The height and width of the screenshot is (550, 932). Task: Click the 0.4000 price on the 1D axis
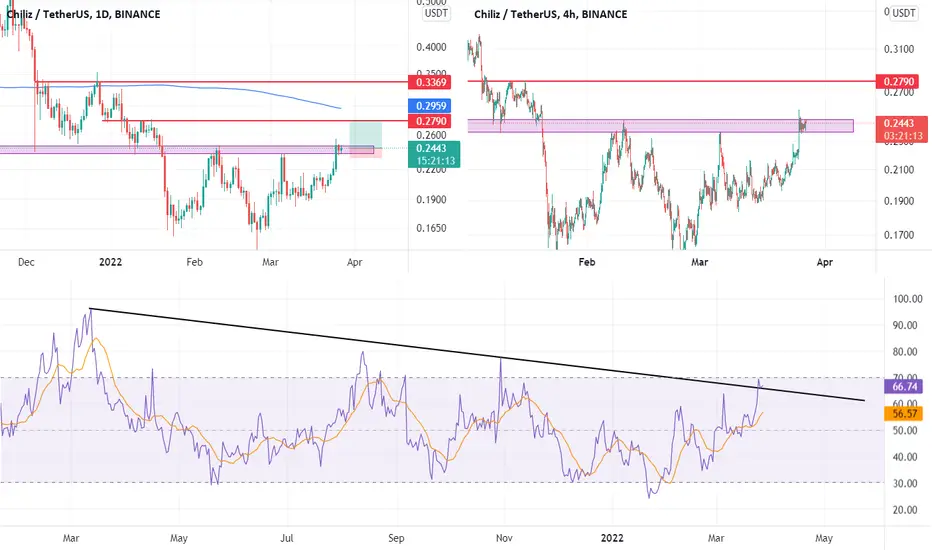click(431, 47)
